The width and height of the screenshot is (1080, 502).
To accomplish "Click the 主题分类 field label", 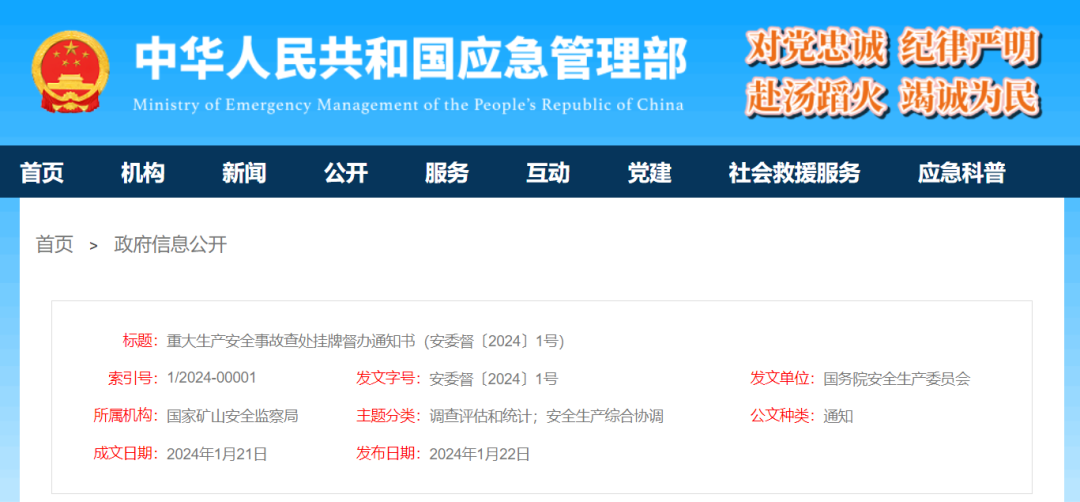I will (388, 416).
